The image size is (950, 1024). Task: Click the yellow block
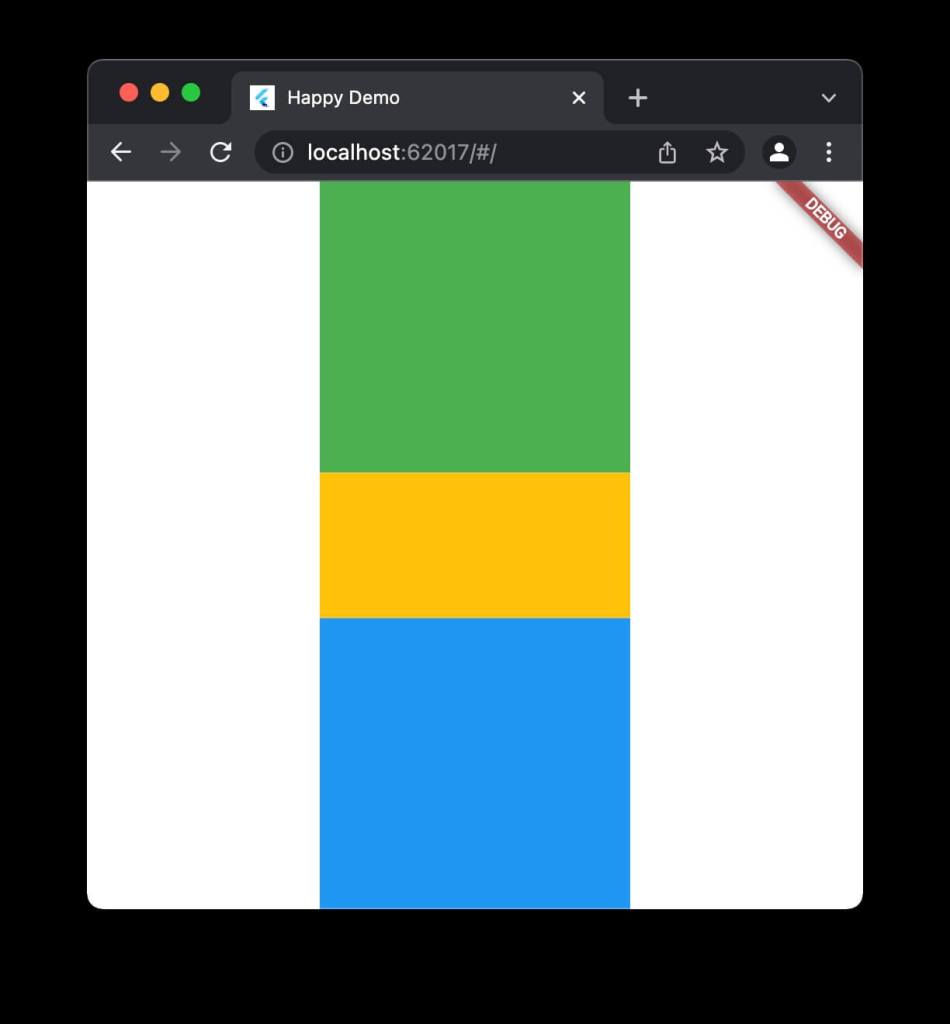point(474,545)
